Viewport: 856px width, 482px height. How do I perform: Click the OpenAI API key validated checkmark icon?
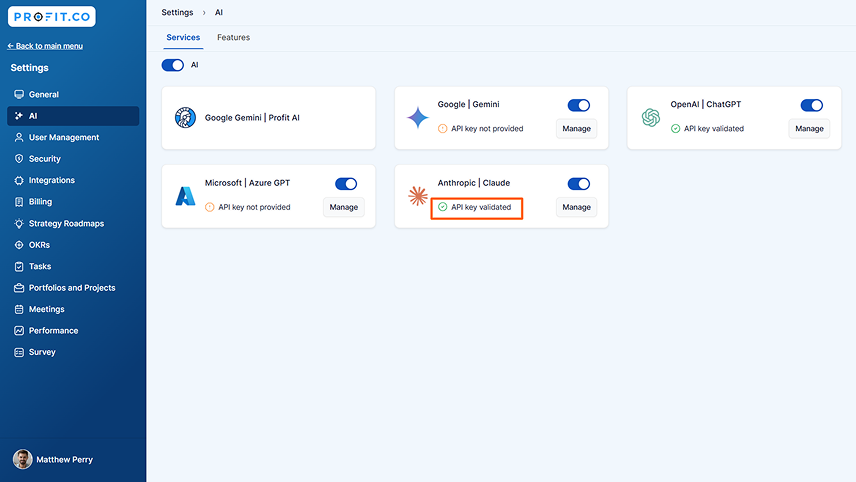point(675,129)
